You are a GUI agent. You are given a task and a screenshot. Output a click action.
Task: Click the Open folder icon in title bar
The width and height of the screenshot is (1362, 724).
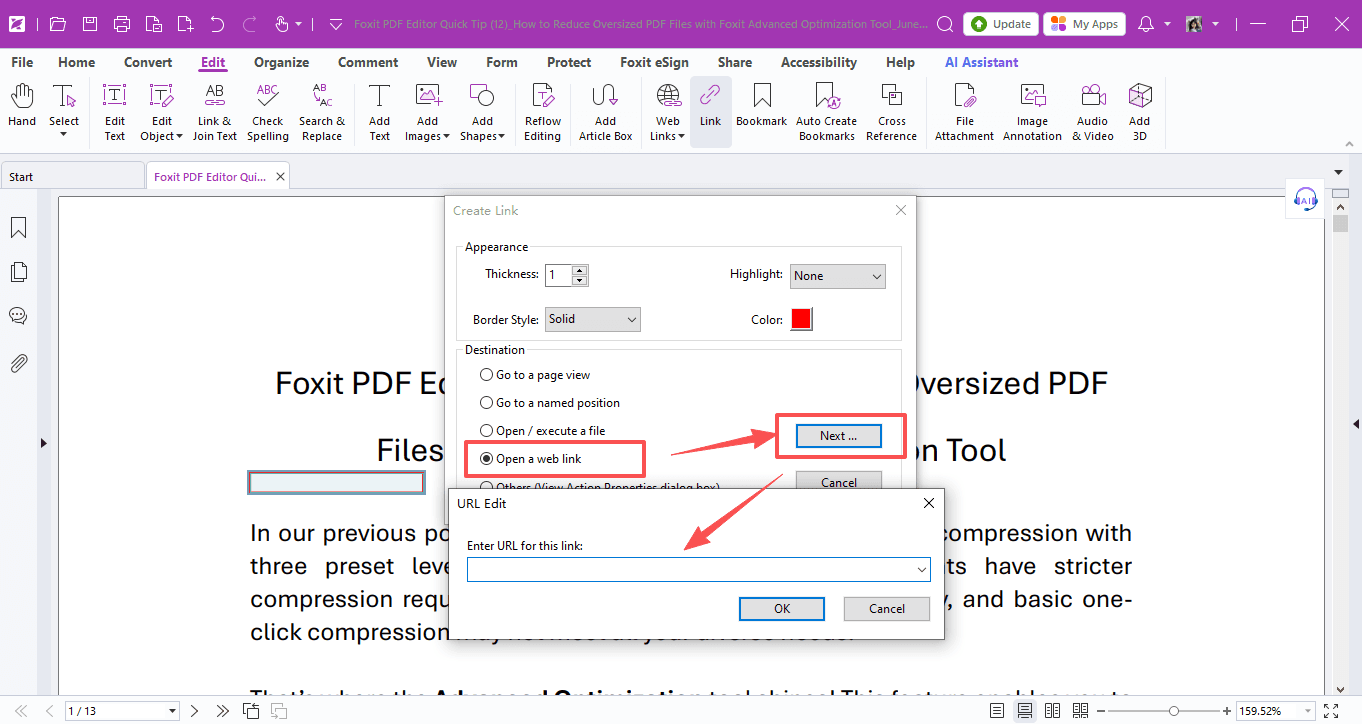(x=58, y=23)
